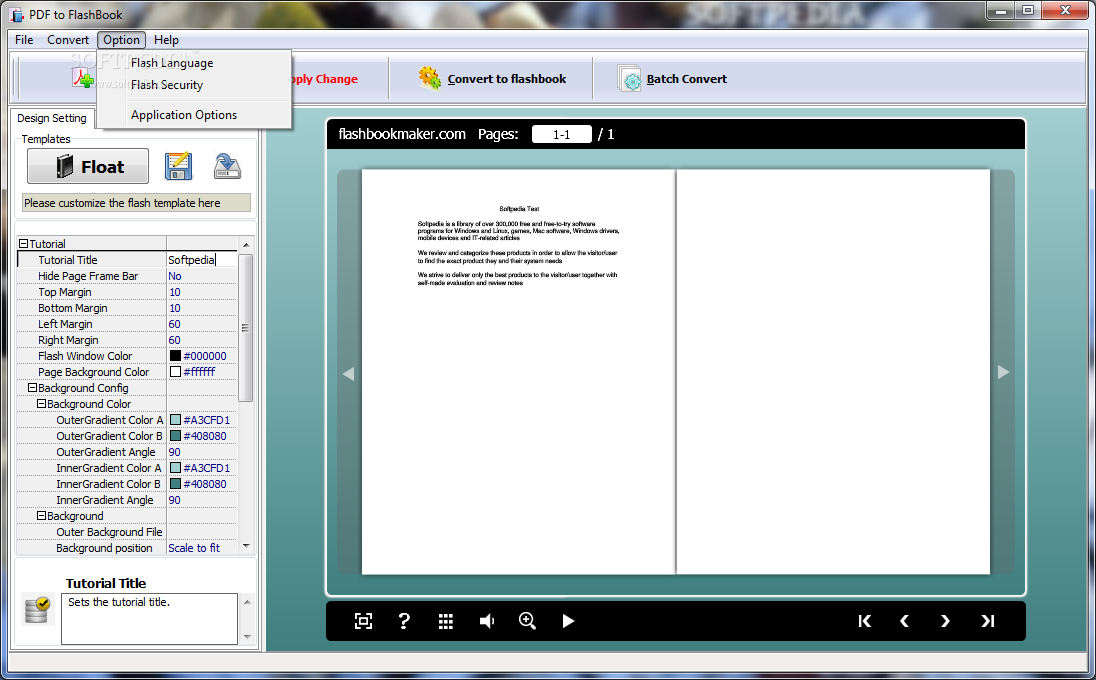The image size is (1096, 680).
Task: Click the Tutorial Title Softpedia input field
Action: tap(201, 260)
